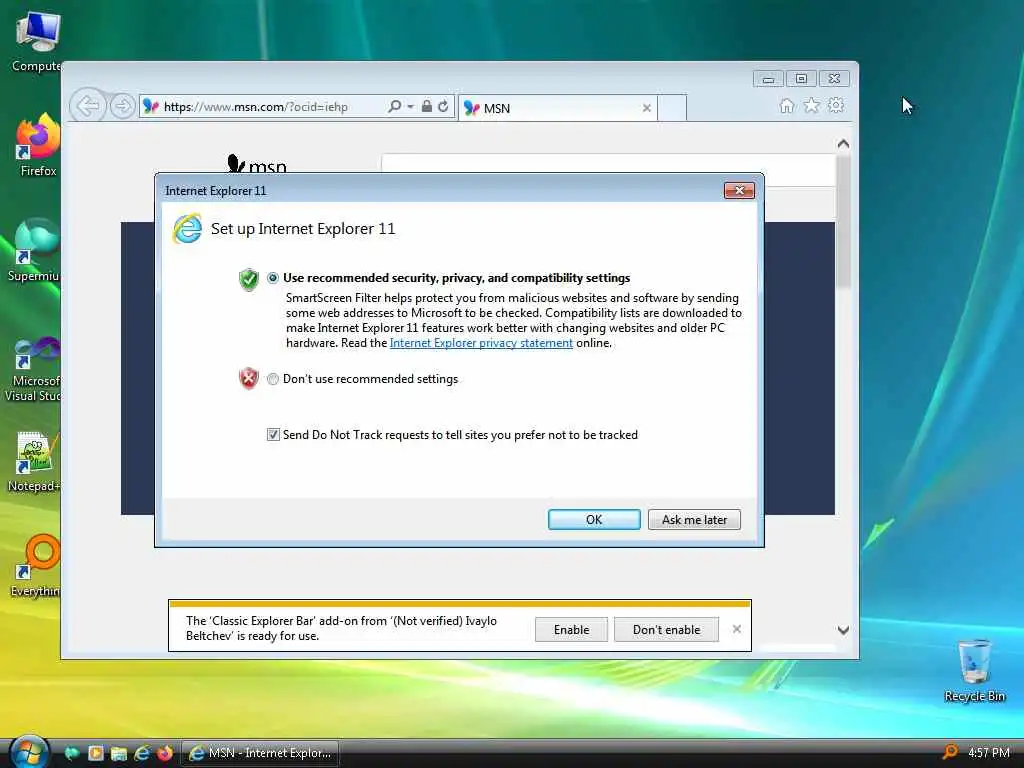Viewport: 1024px width, 768px height.
Task: Click Don't enable for the add-on
Action: pyautogui.click(x=666, y=630)
